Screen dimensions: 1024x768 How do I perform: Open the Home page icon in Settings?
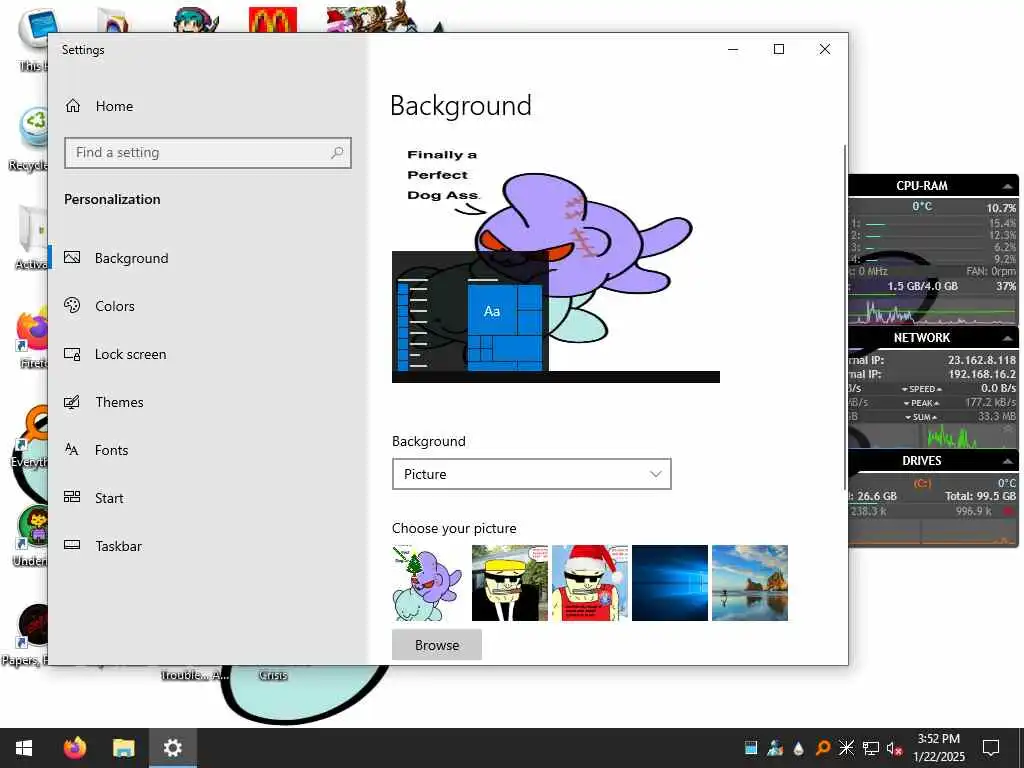[x=73, y=106]
